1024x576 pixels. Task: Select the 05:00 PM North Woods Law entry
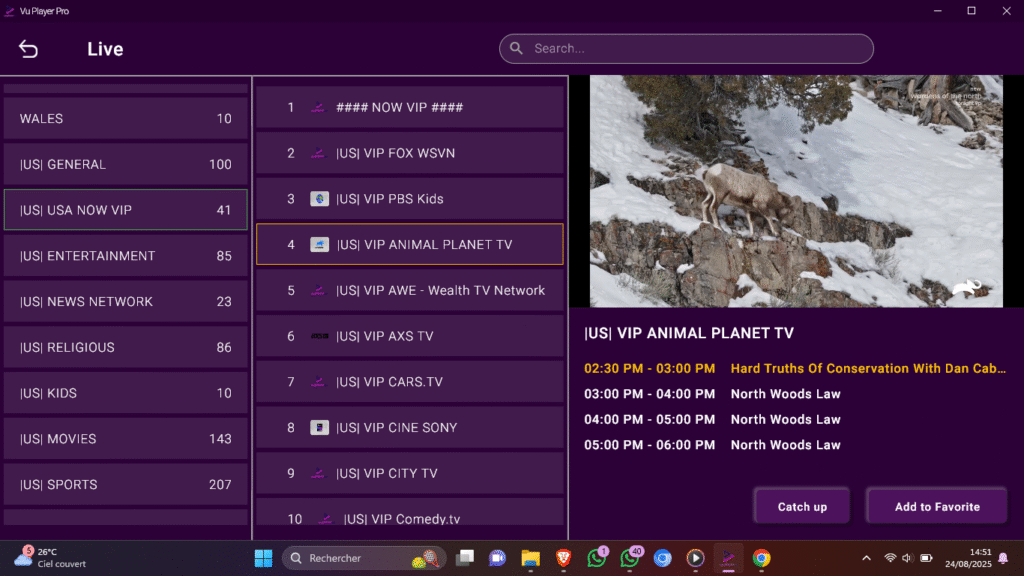click(x=712, y=445)
